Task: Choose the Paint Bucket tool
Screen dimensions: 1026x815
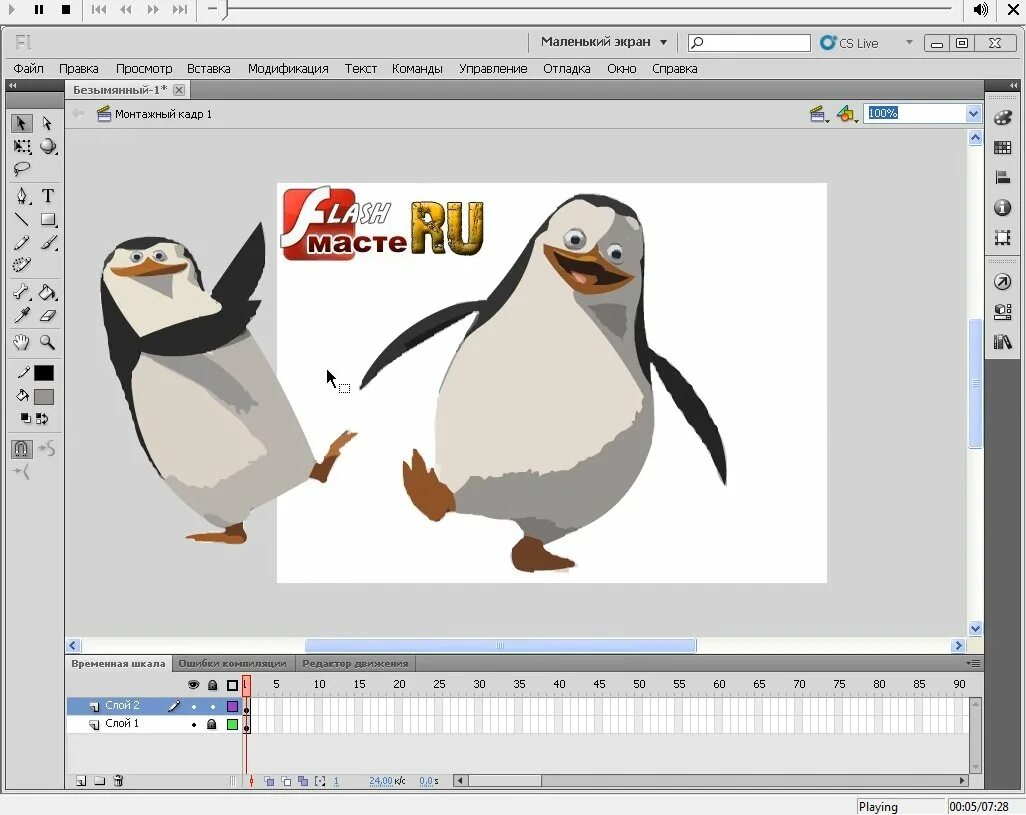Action: coord(47,292)
